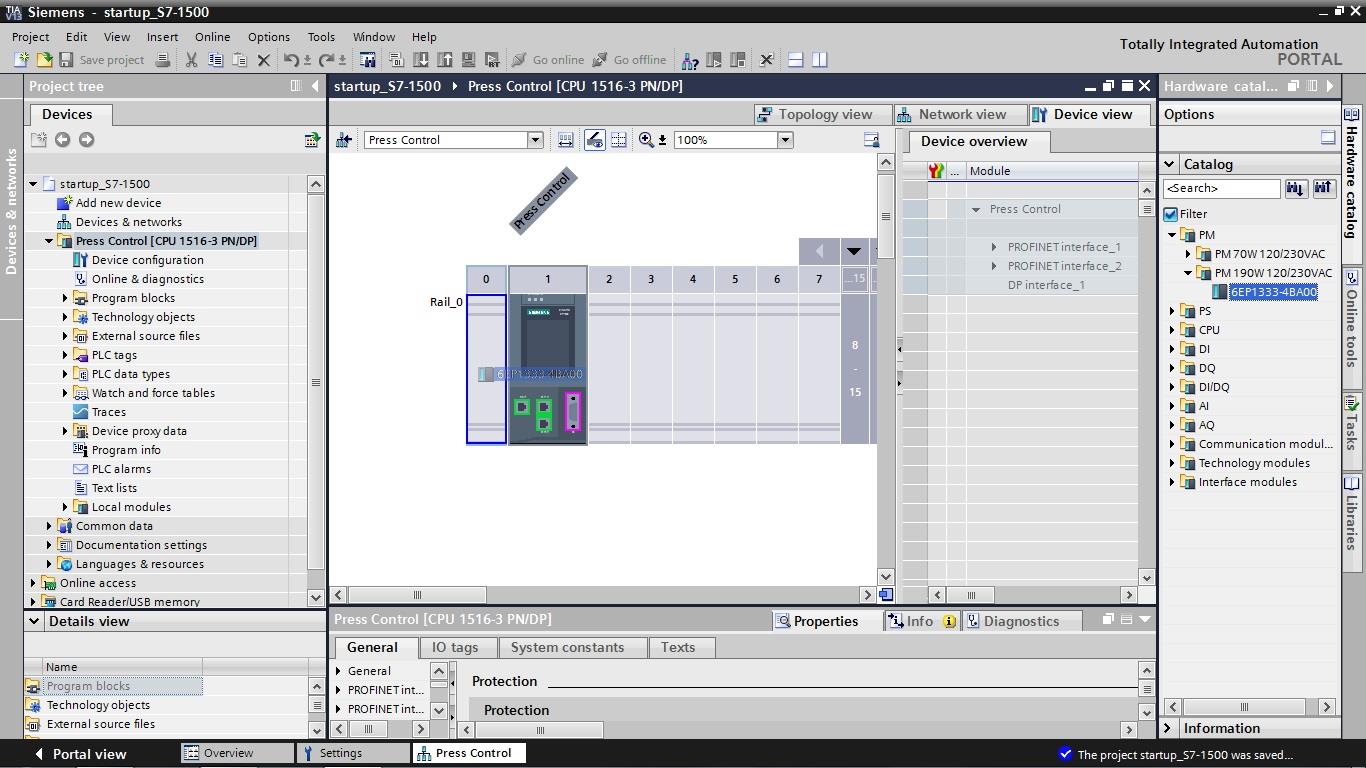The width and height of the screenshot is (1366, 768).
Task: Click the Go to network view icon
Action: pyautogui.click(x=344, y=140)
